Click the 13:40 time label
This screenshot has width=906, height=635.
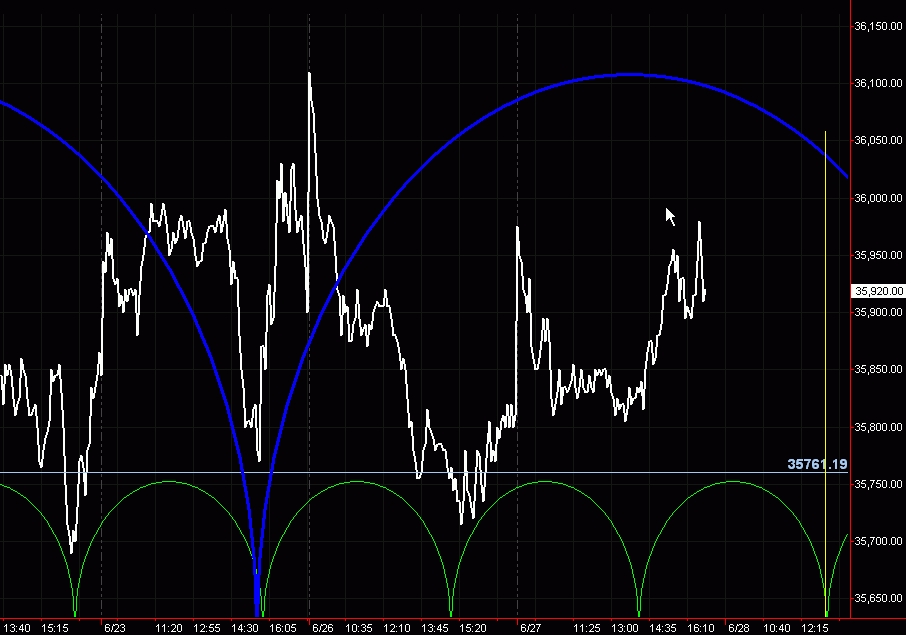pos(17,628)
